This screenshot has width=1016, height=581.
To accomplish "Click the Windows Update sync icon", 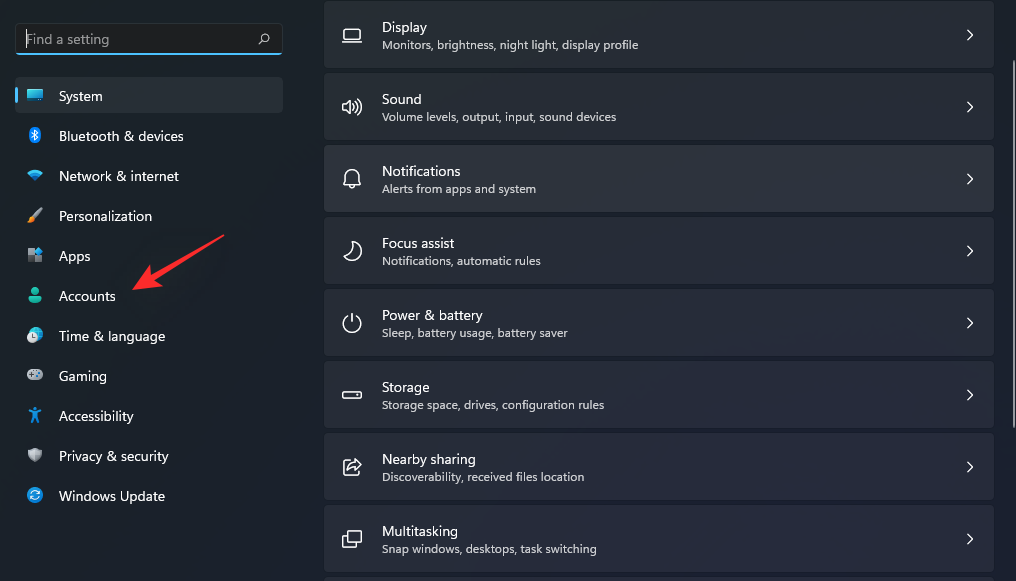I will click(x=35, y=496).
